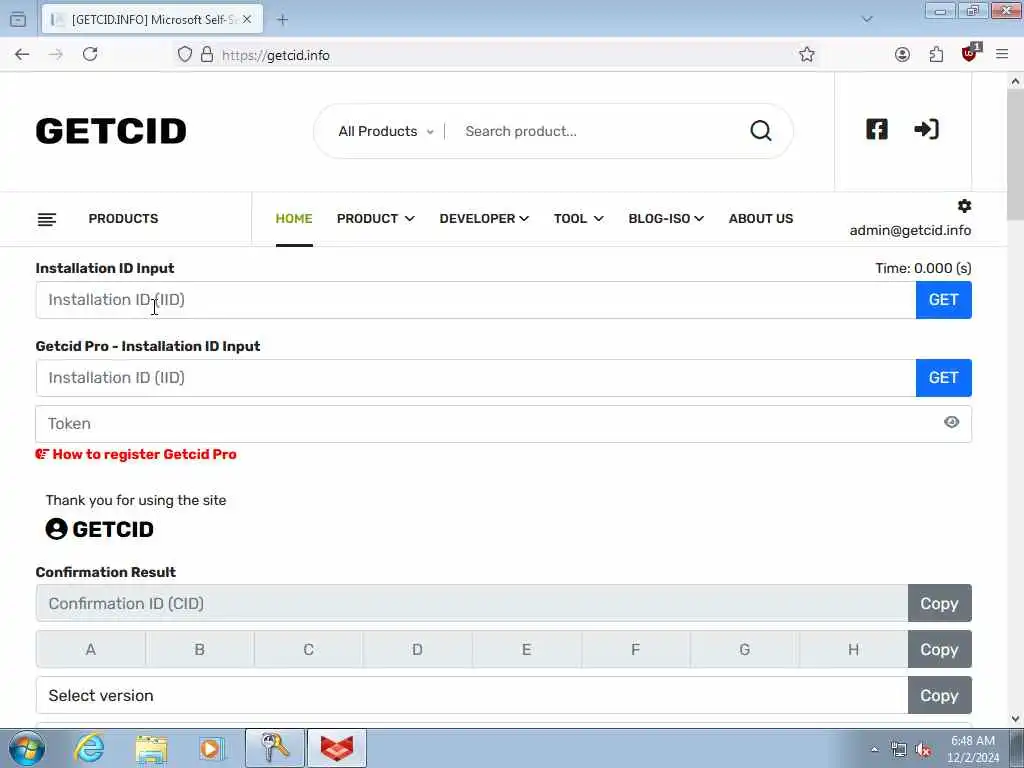Click the products list menu icon

[46, 219]
